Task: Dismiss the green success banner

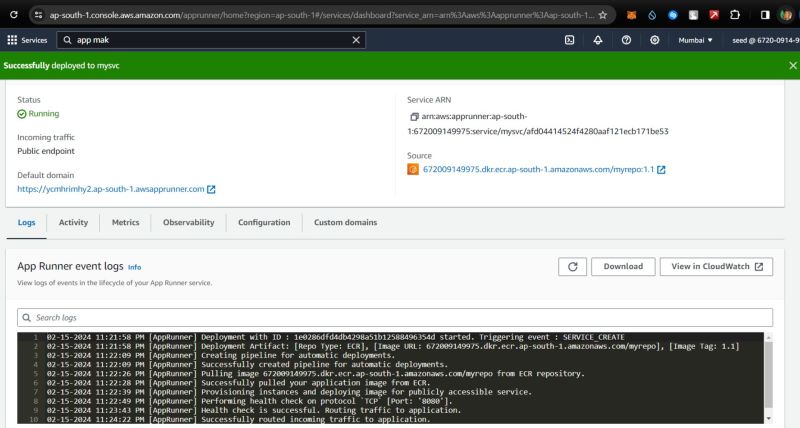Action: tap(793, 65)
